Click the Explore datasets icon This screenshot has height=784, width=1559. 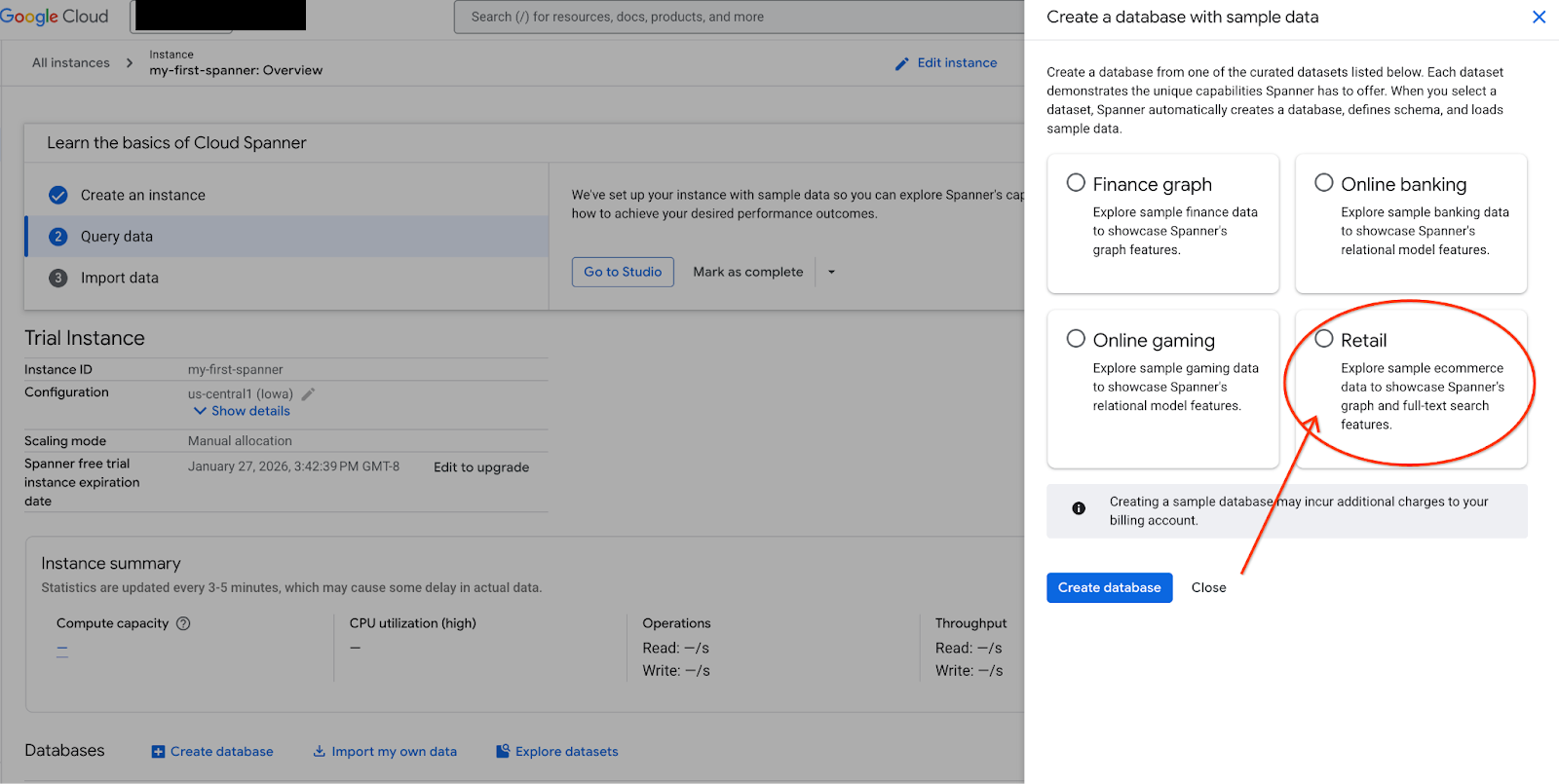coord(503,752)
